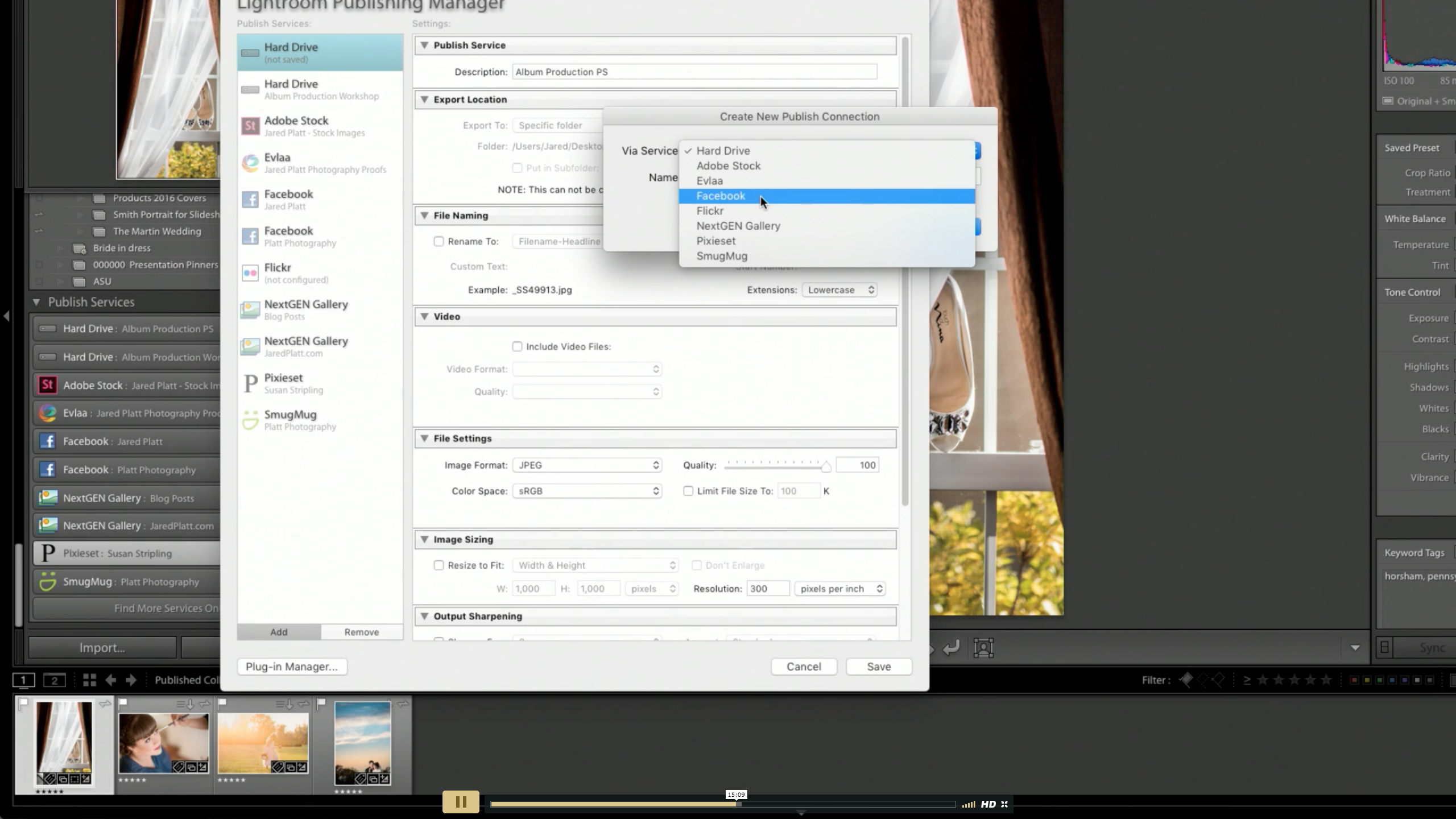Adjust the JPEG Quality slider

tap(826, 466)
